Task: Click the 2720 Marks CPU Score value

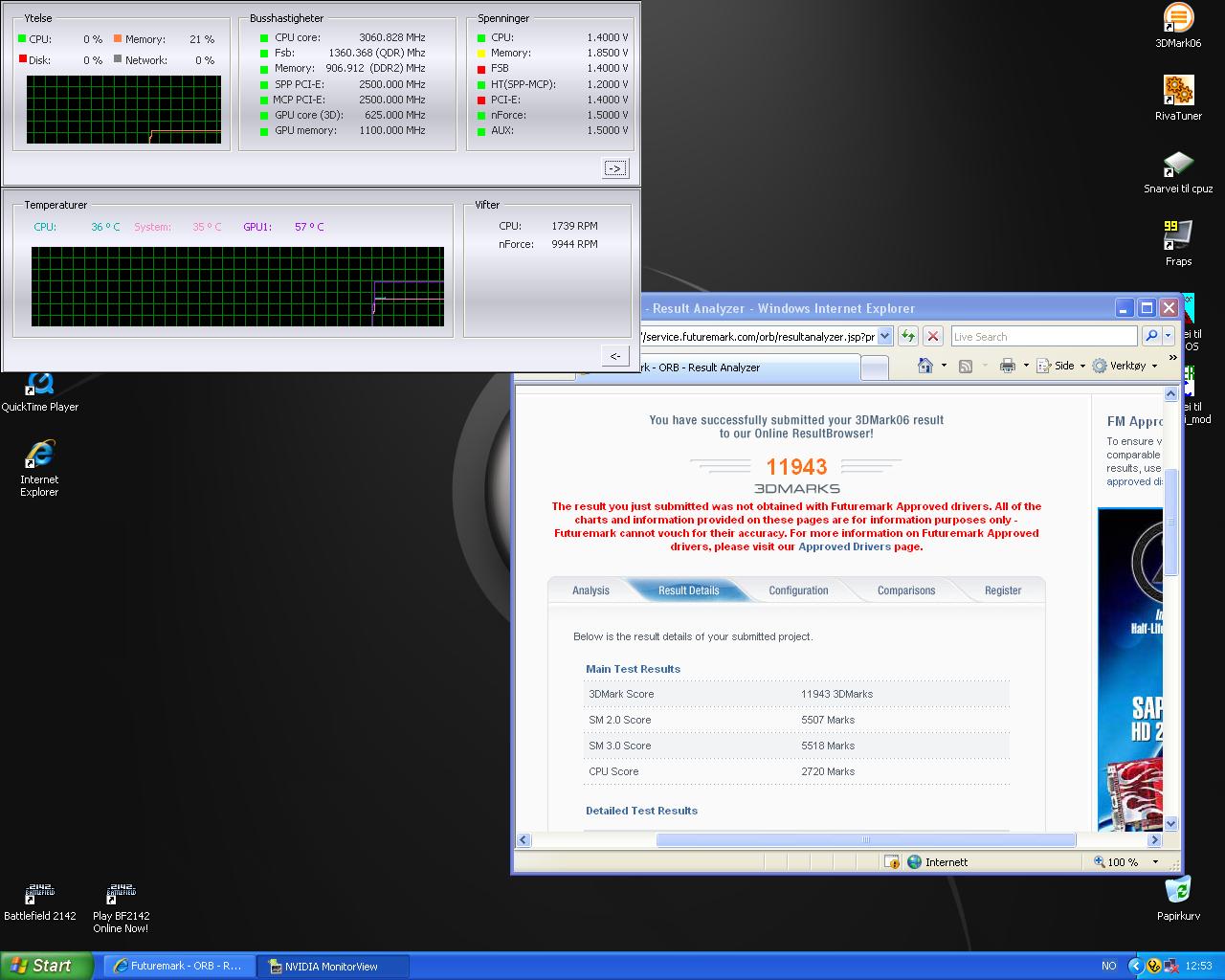Action: pos(828,771)
